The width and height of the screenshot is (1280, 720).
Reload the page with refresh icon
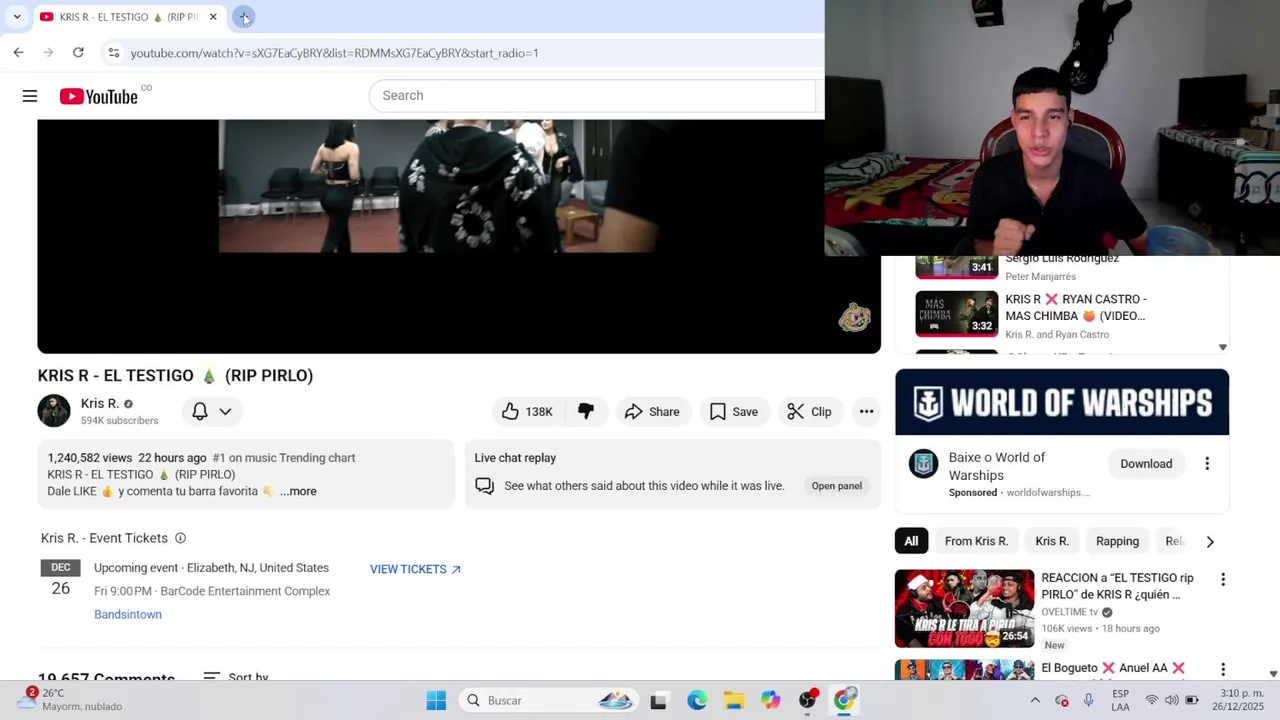click(78, 52)
